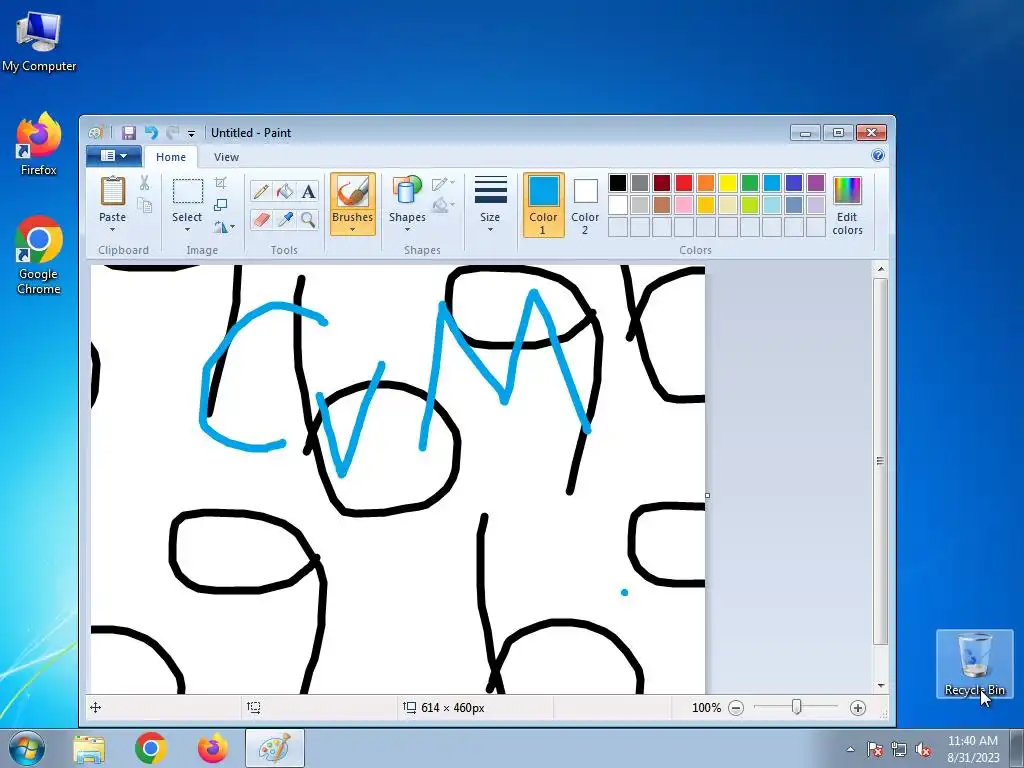The height and width of the screenshot is (768, 1024).
Task: Click the Paste clipboard icon
Action: 112,191
